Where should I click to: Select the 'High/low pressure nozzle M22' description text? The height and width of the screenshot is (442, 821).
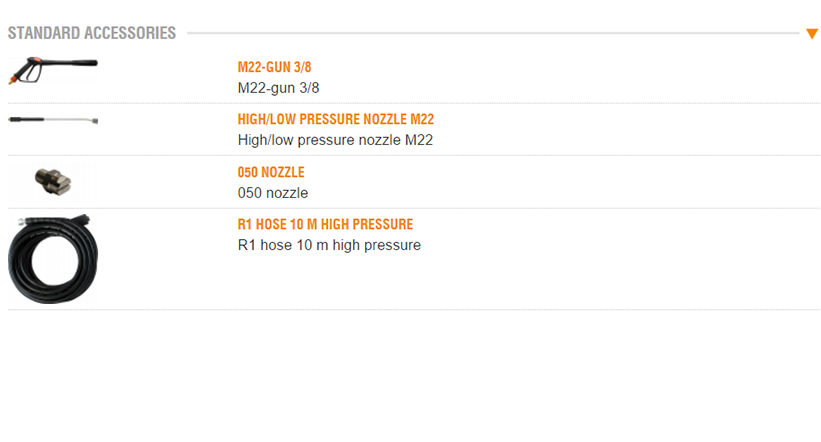click(335, 140)
